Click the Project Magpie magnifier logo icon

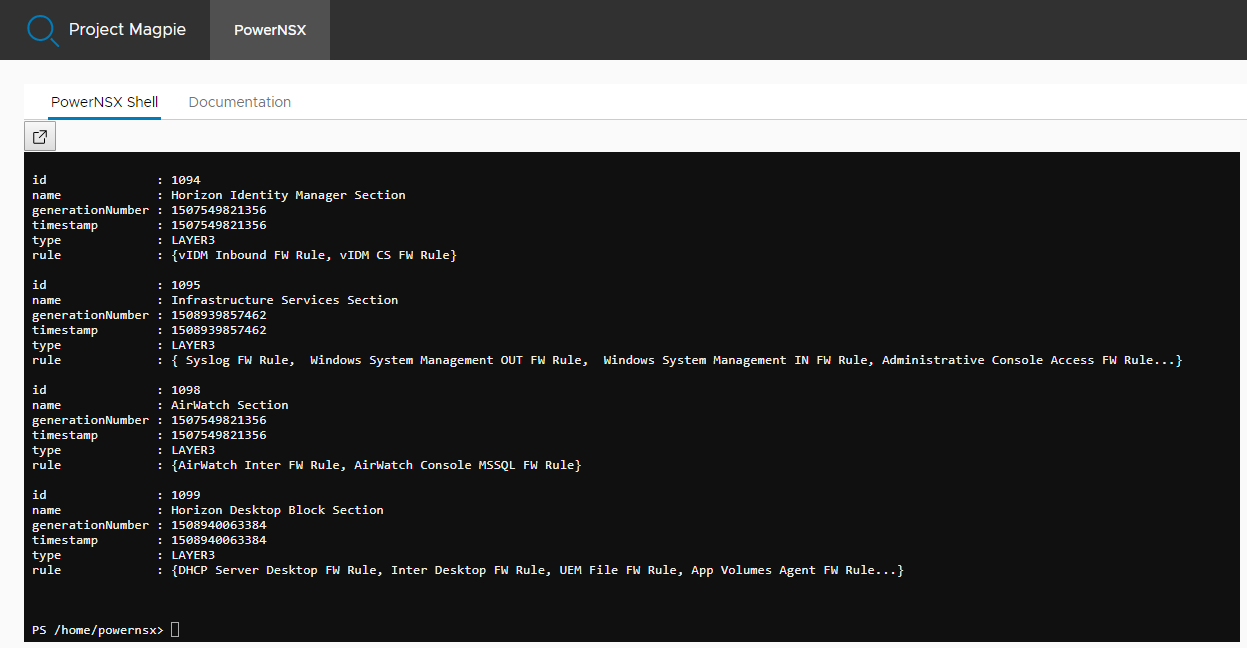click(x=43, y=31)
